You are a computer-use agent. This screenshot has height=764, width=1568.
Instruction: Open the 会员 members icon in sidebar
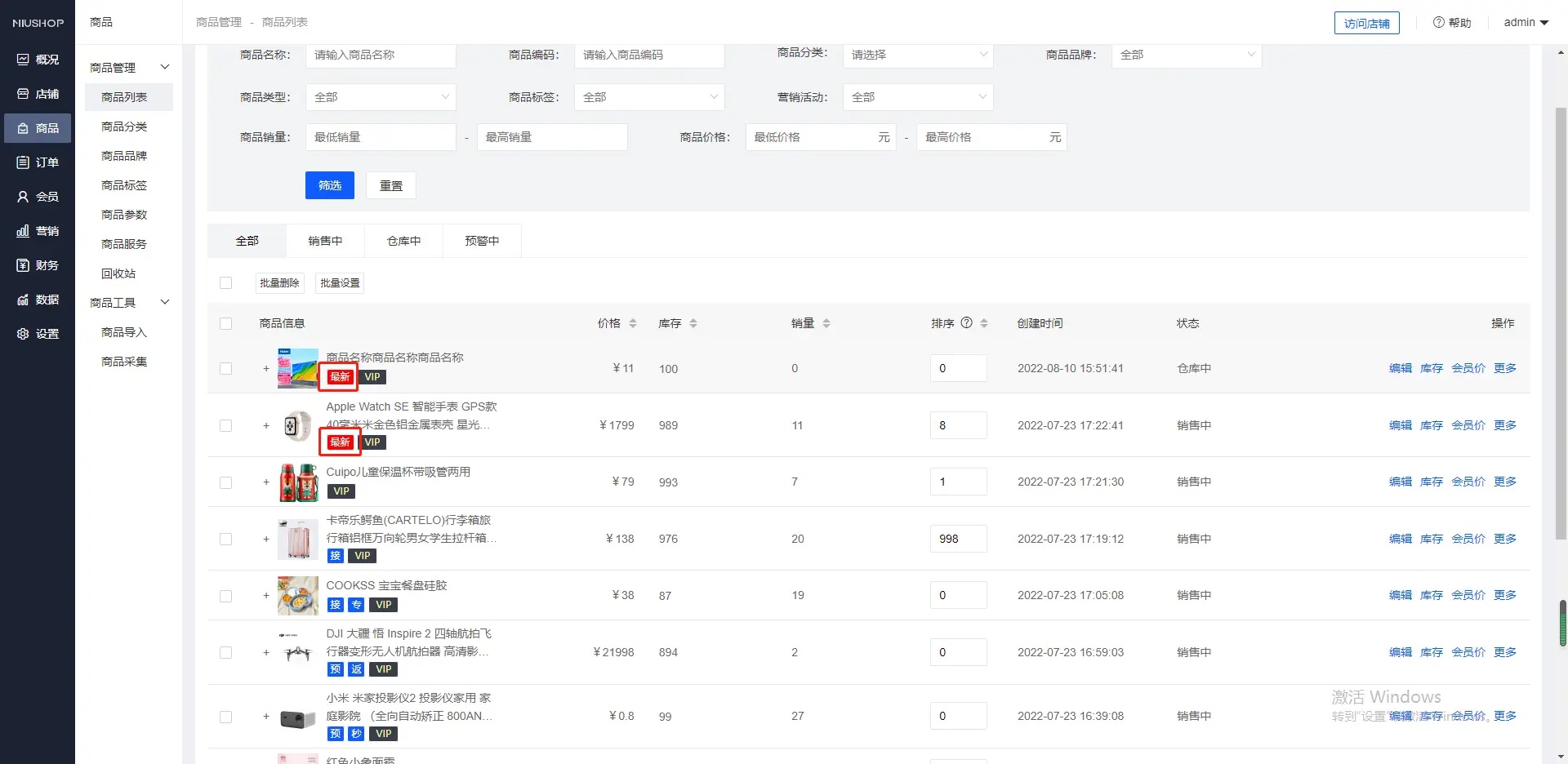(23, 197)
